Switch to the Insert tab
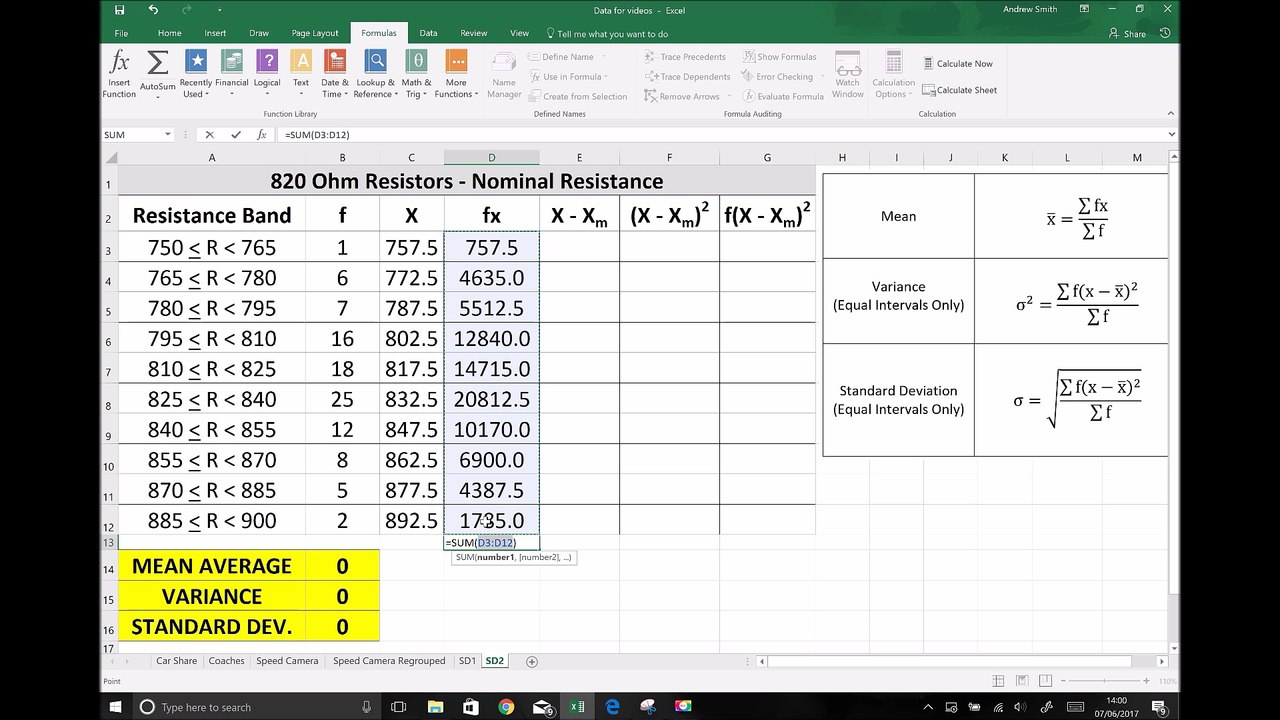The image size is (1280, 720). 215,33
